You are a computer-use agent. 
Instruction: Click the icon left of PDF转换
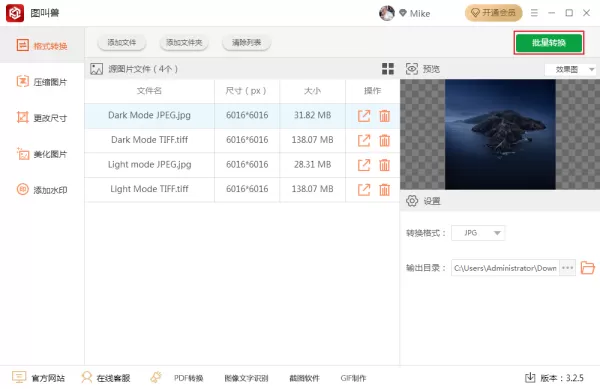point(156,378)
